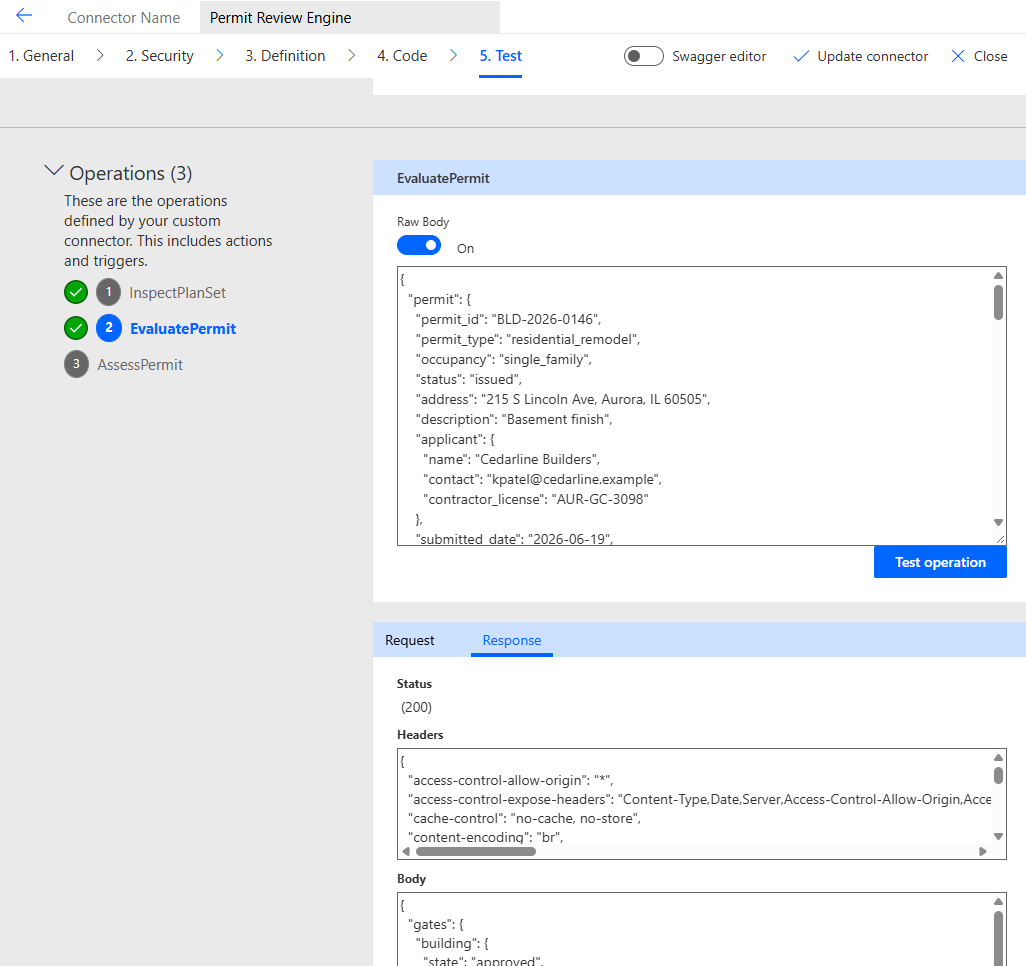Go back with the left arrow icon
The height and width of the screenshot is (966, 1026).
(24, 15)
